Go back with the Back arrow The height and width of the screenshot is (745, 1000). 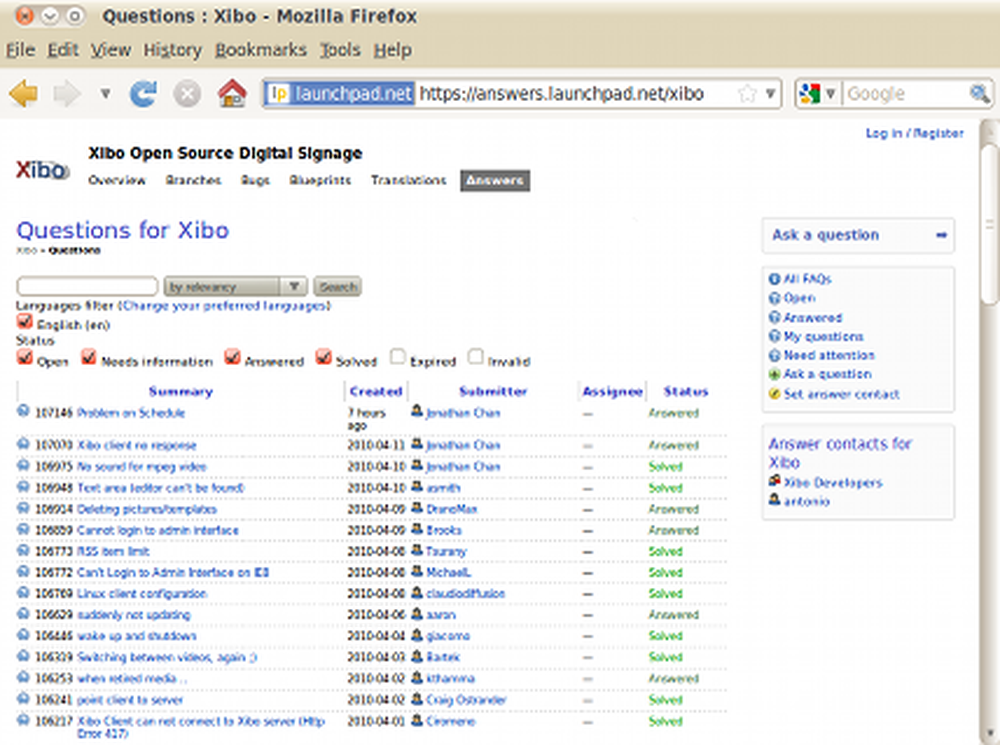pos(24,94)
